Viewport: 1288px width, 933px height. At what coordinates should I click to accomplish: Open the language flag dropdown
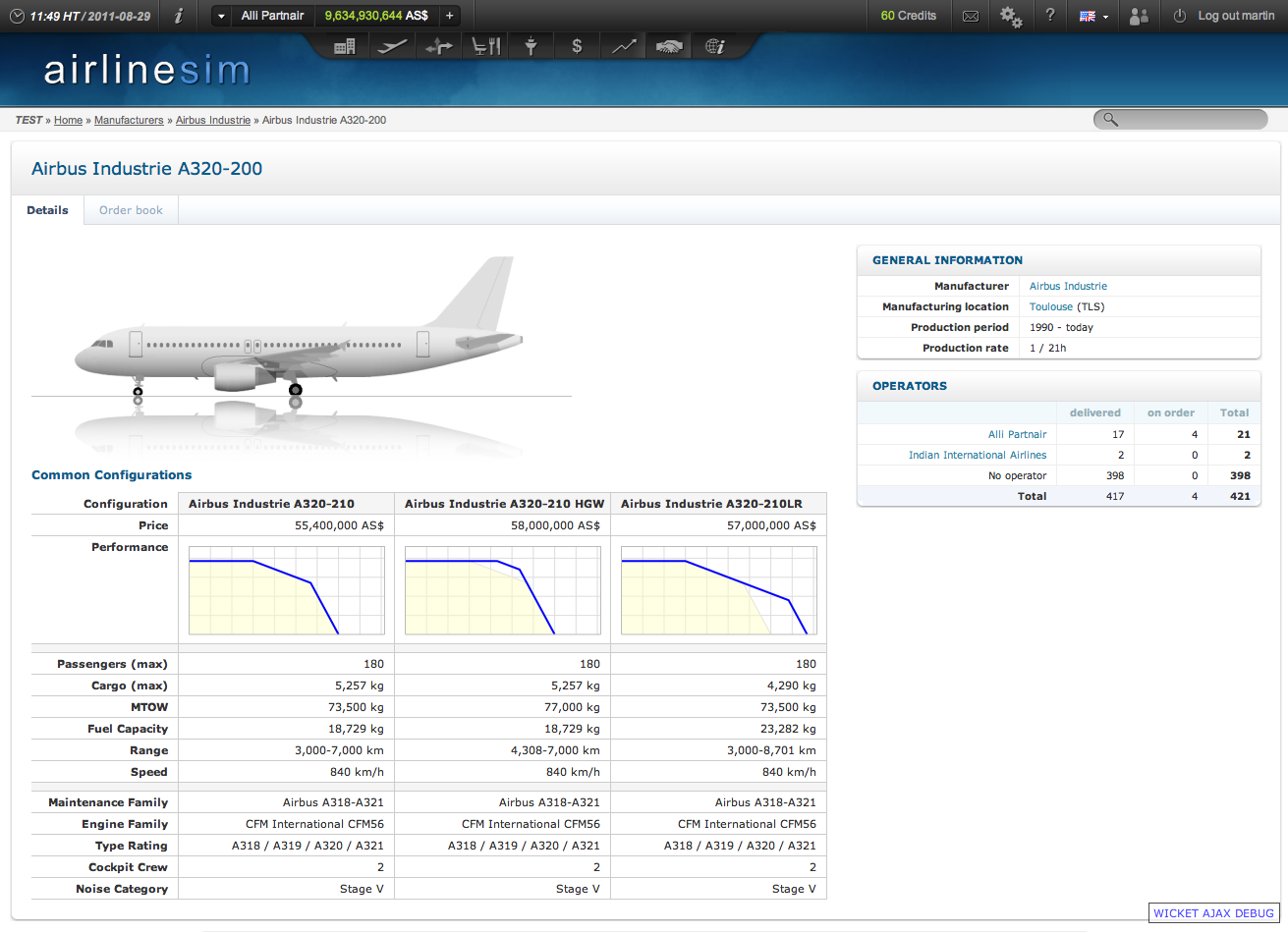tap(1093, 16)
